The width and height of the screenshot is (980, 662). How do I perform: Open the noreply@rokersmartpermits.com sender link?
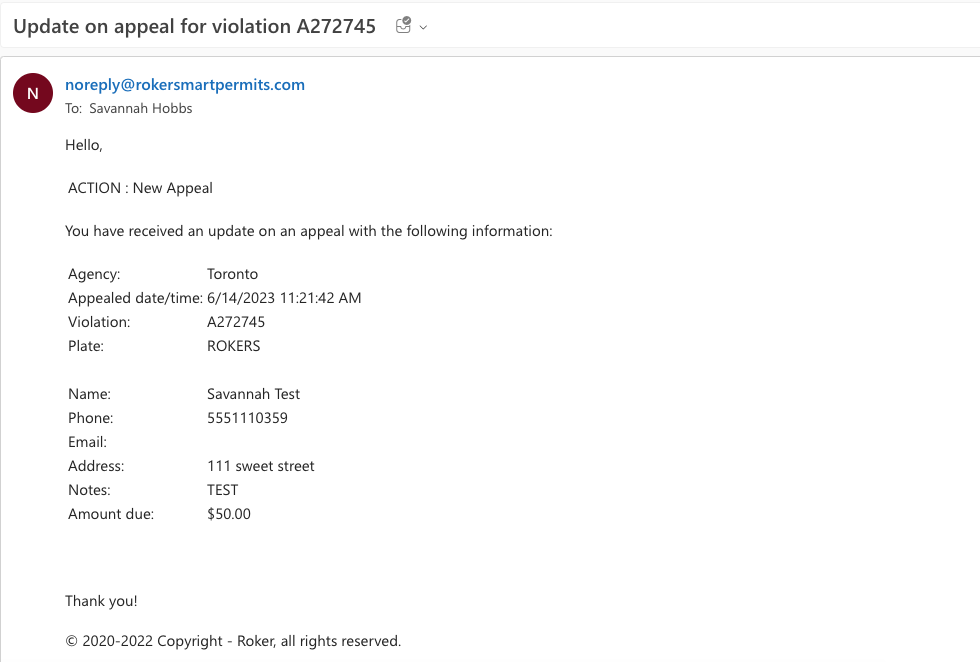click(185, 84)
